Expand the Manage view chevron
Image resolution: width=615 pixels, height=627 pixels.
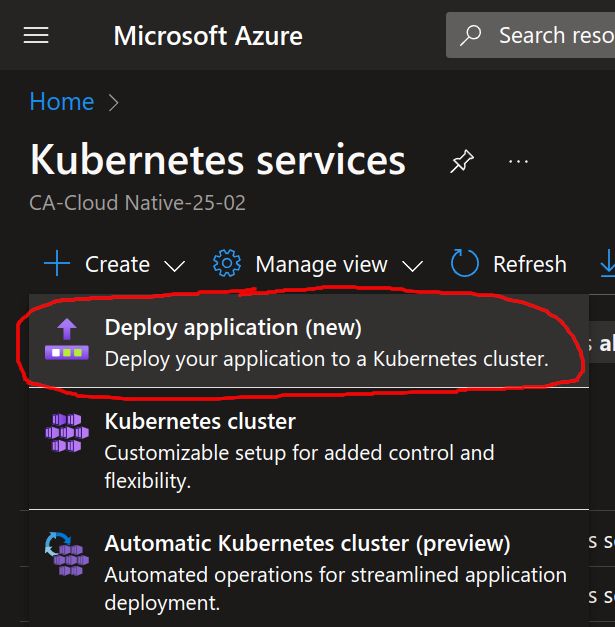click(413, 266)
